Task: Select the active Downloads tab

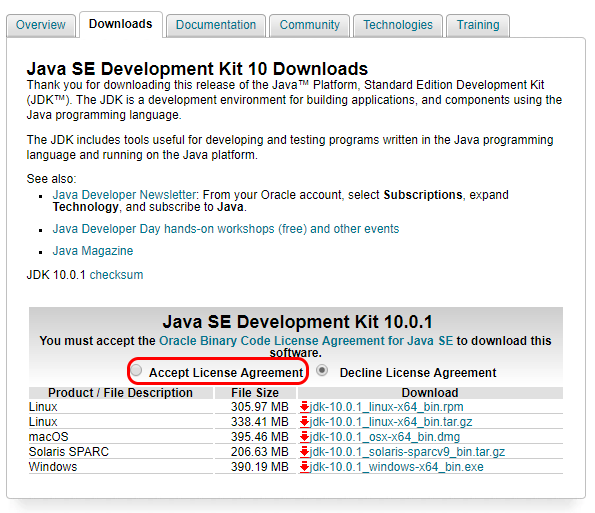Action: [x=121, y=24]
